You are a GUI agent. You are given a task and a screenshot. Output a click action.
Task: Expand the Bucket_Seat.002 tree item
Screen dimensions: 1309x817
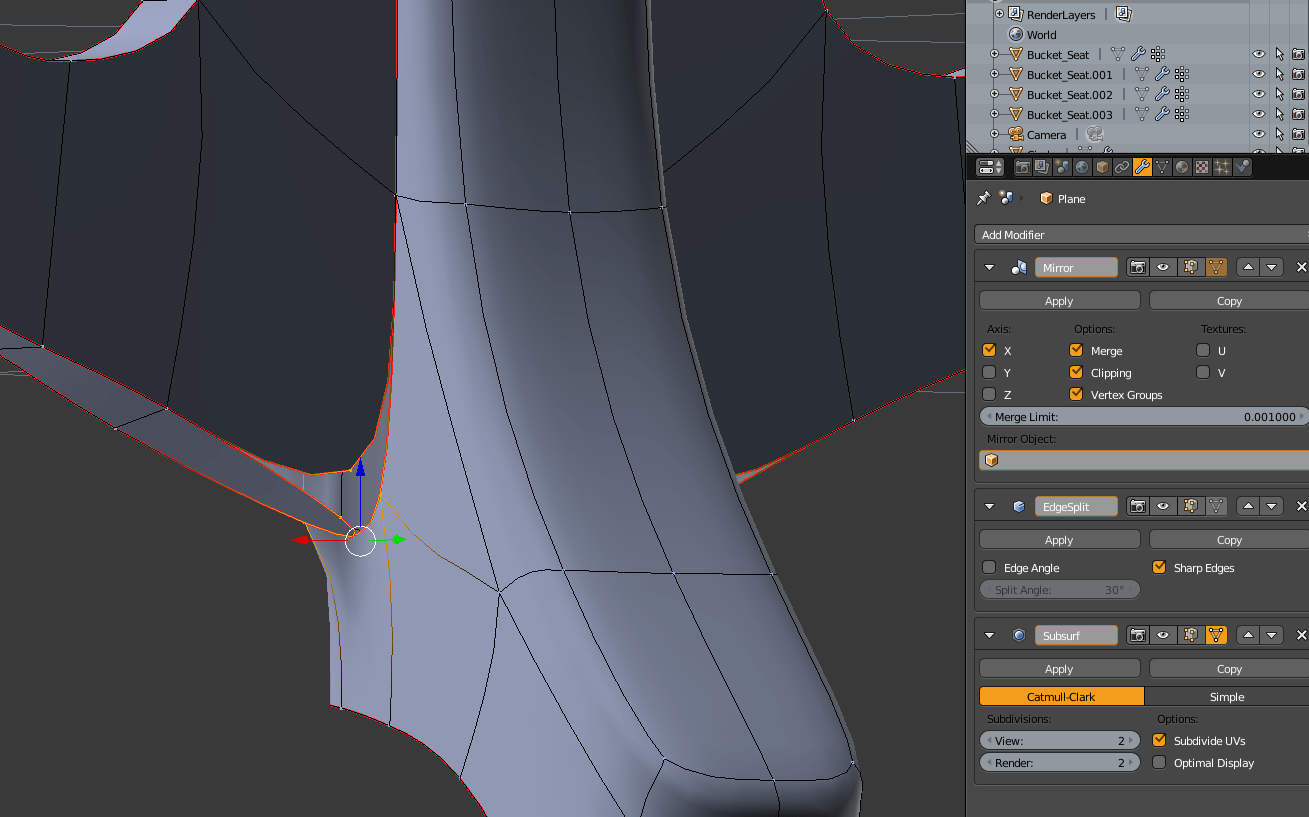pos(994,94)
